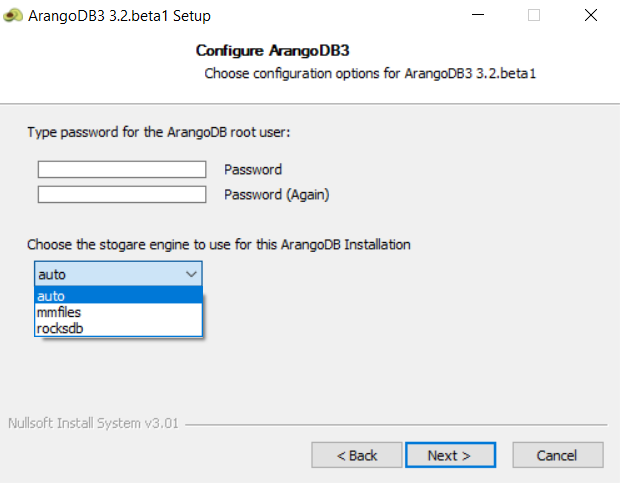Focus the Password (Again) input field

tap(122, 194)
